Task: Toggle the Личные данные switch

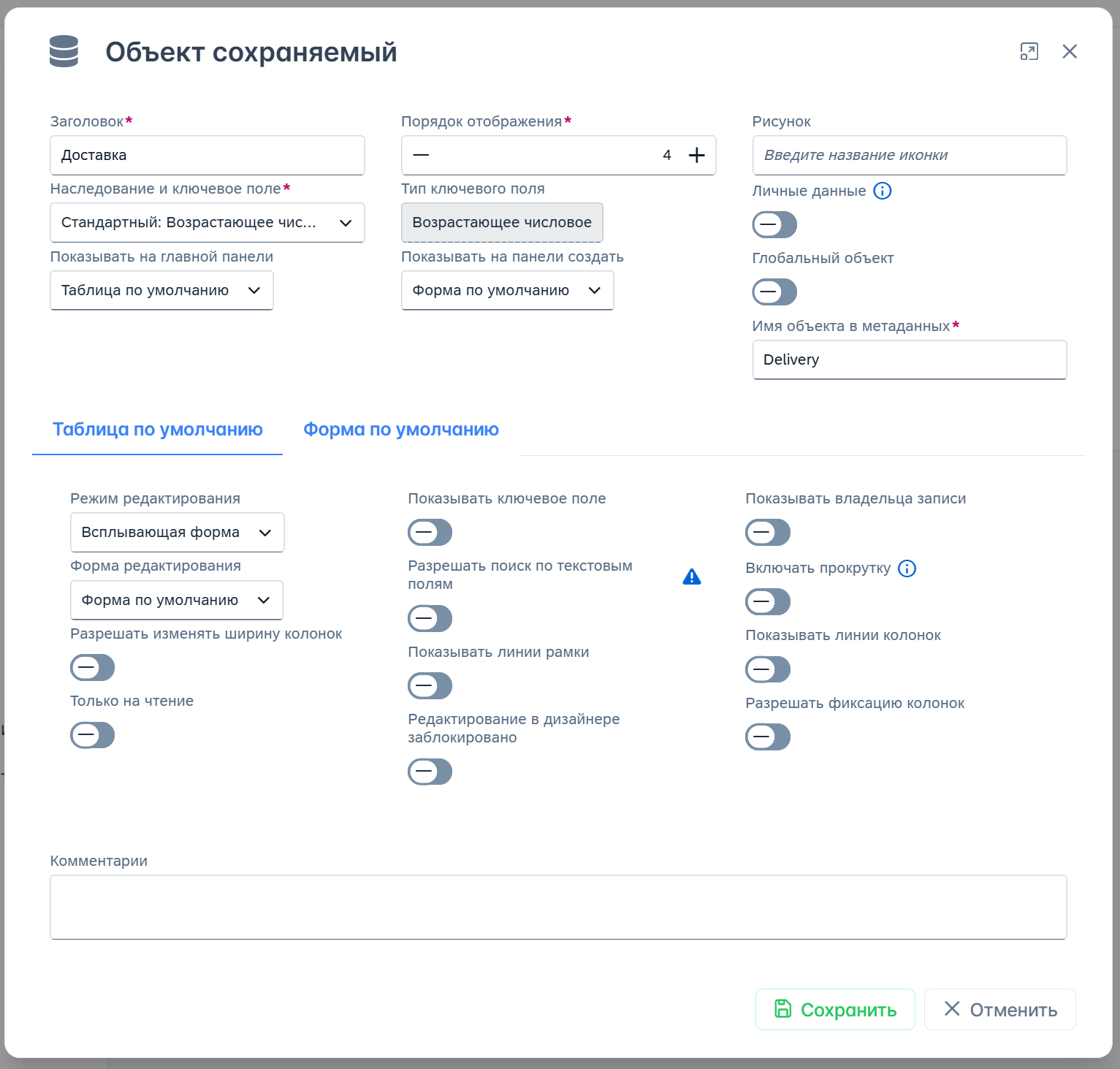Action: click(774, 225)
